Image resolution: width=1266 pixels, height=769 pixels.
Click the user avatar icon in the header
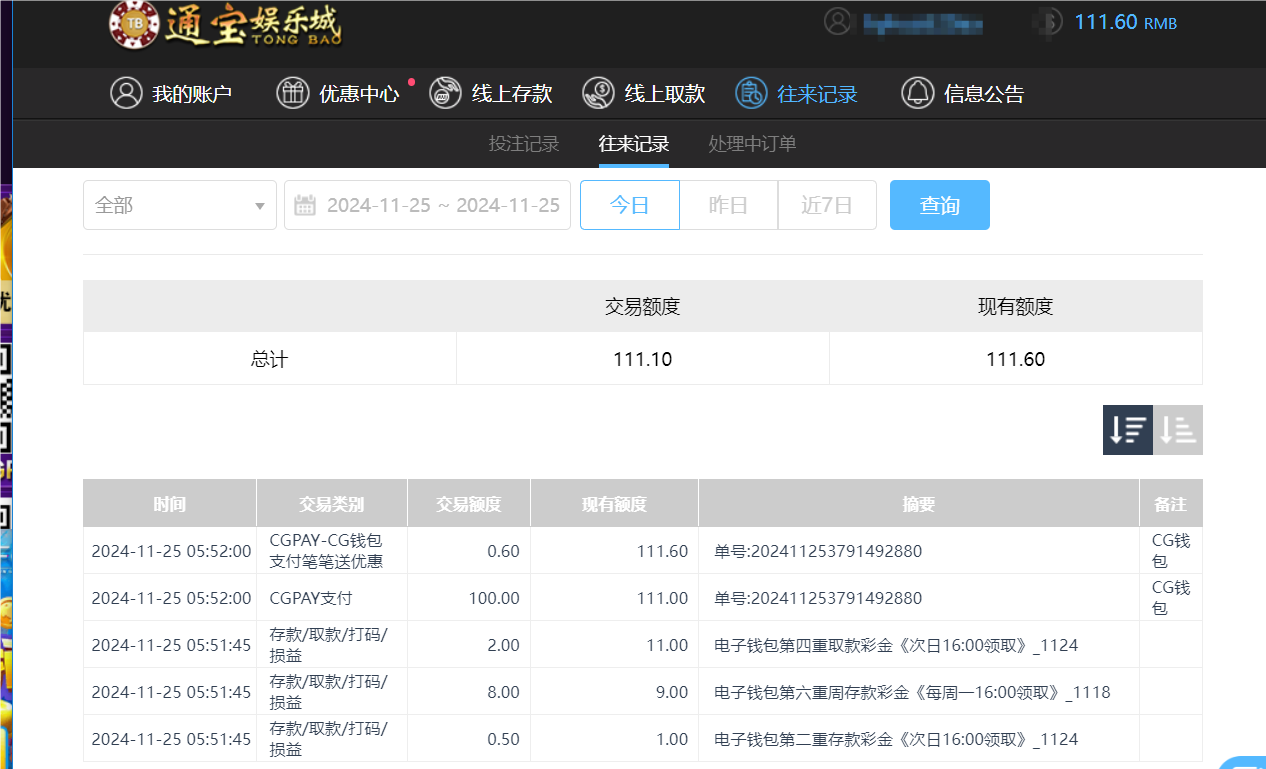(x=838, y=21)
